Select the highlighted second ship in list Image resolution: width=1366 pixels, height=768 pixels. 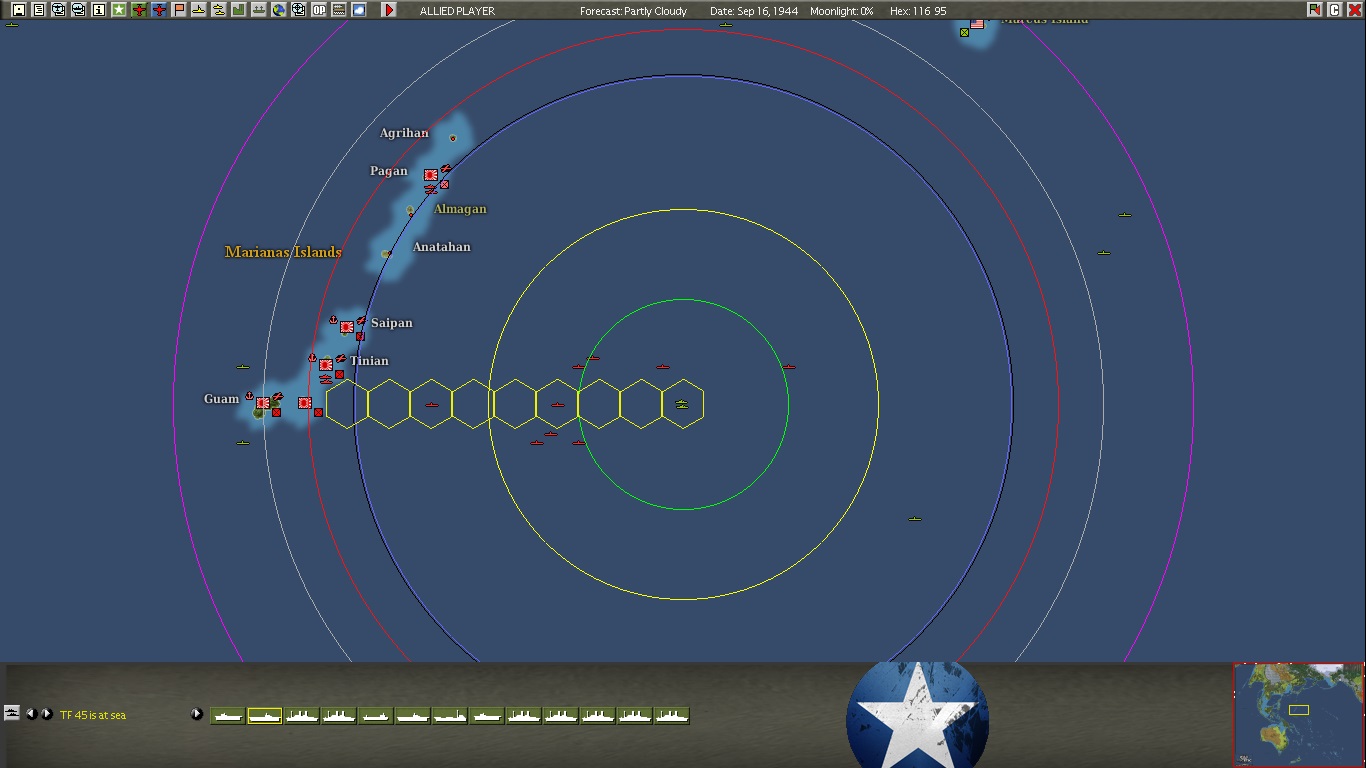tap(265, 716)
